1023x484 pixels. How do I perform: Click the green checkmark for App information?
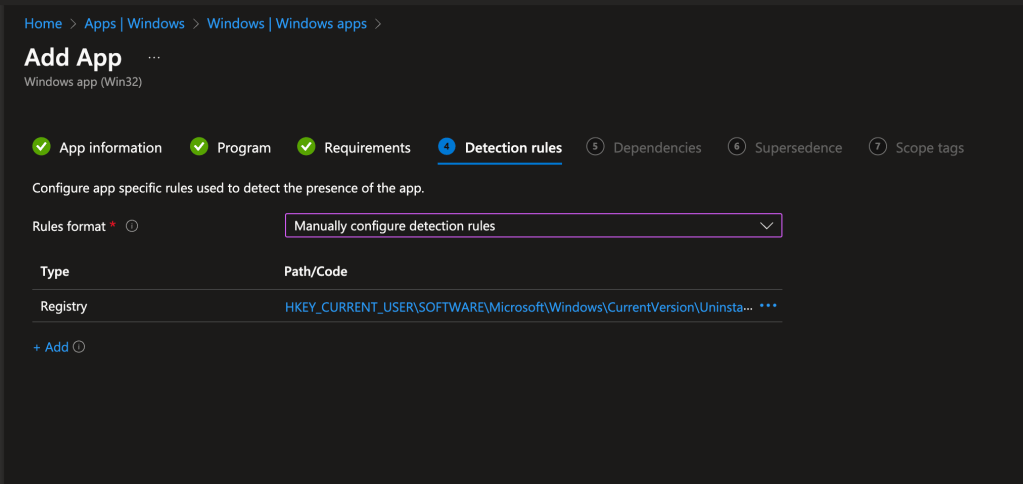click(x=41, y=147)
